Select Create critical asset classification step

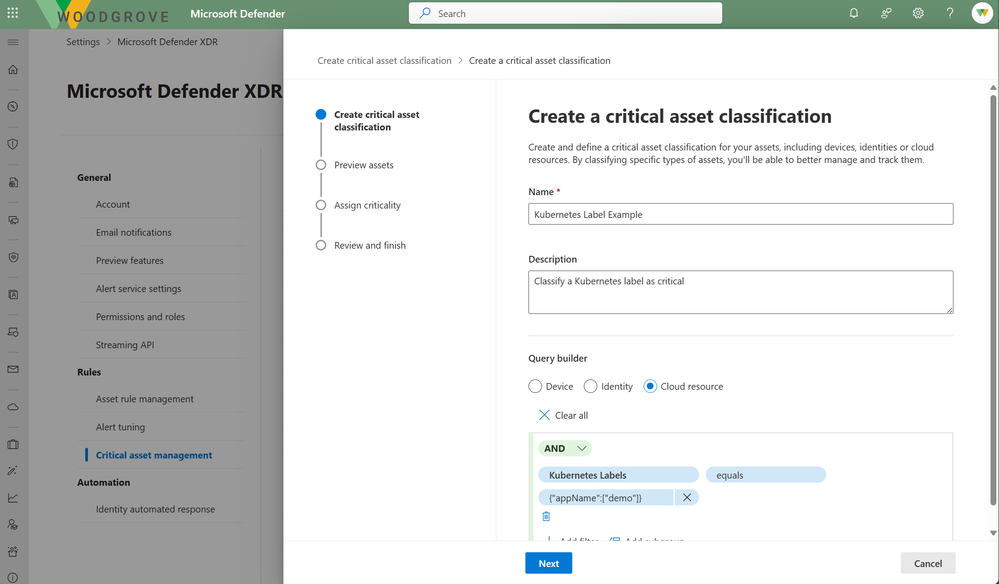(x=377, y=121)
